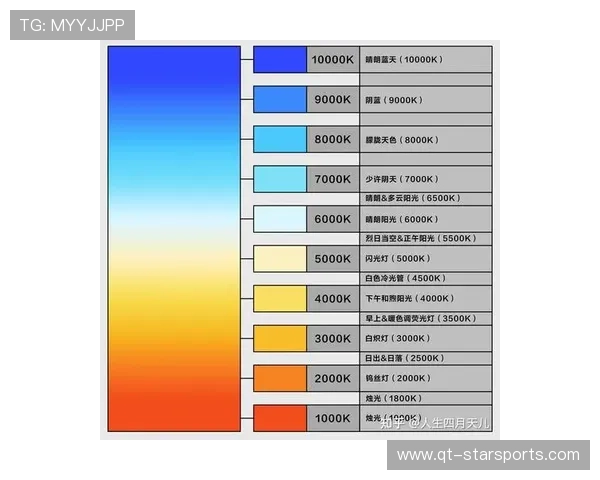Viewport: 600px width, 480px height.
Task: Click the description "闪光灯（5000K）"
Action: 398,259
